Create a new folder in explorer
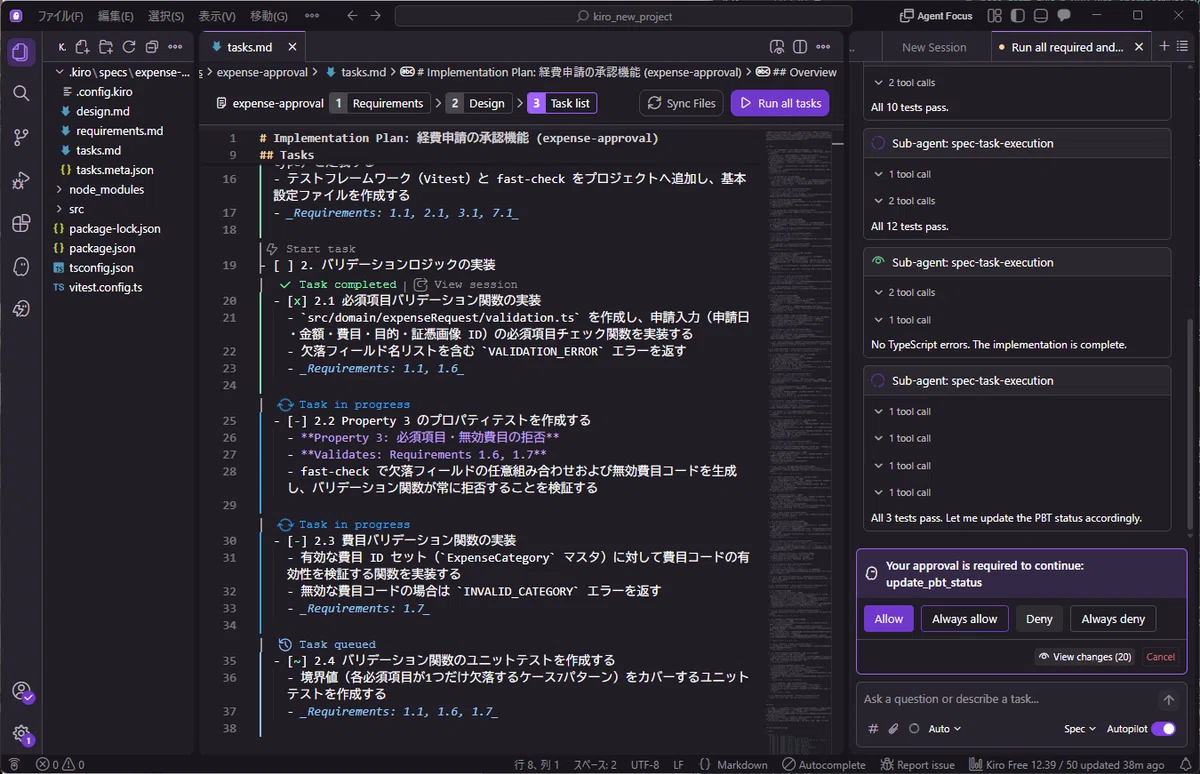This screenshot has height=774, width=1200. 105,47
